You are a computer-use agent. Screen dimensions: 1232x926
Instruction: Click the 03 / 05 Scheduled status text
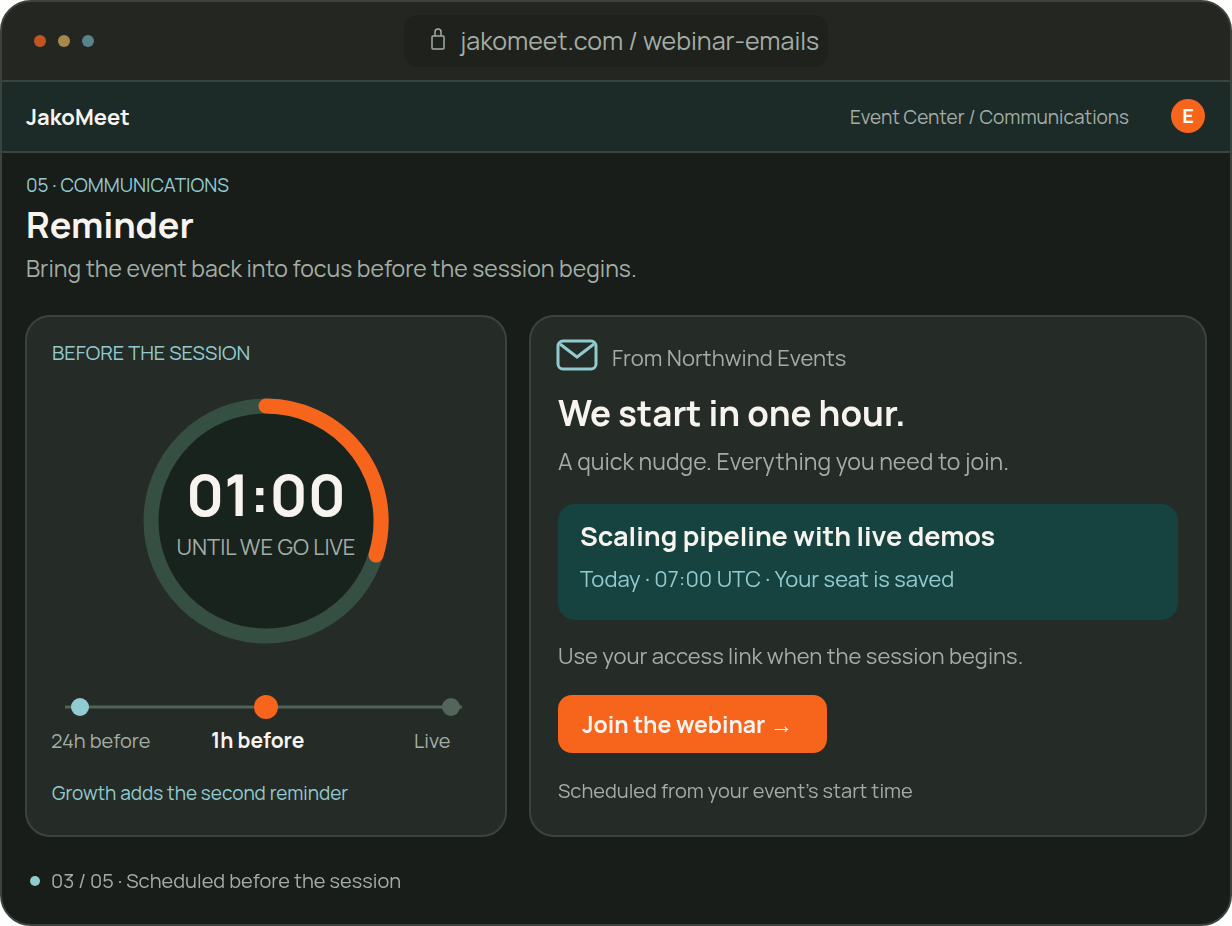coord(226,881)
